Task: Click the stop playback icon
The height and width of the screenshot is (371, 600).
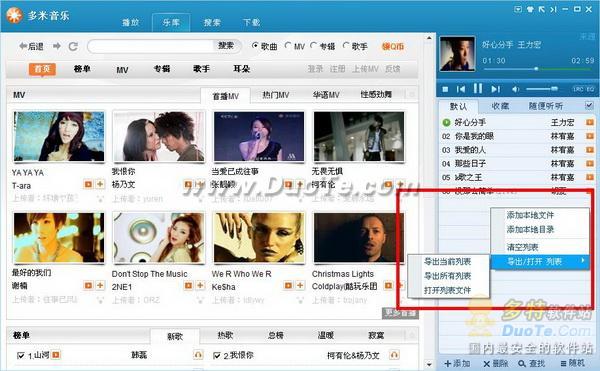Action: [x=445, y=89]
